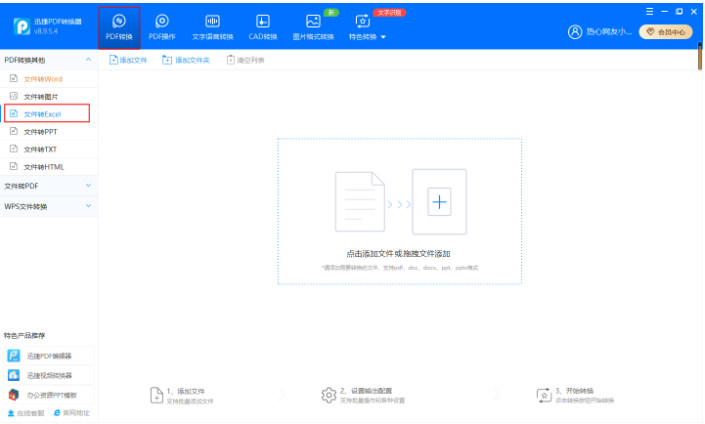This screenshot has width=705, height=424.
Task: Open 迅捷PDF编辑器 recommended product
Action: [x=48, y=356]
